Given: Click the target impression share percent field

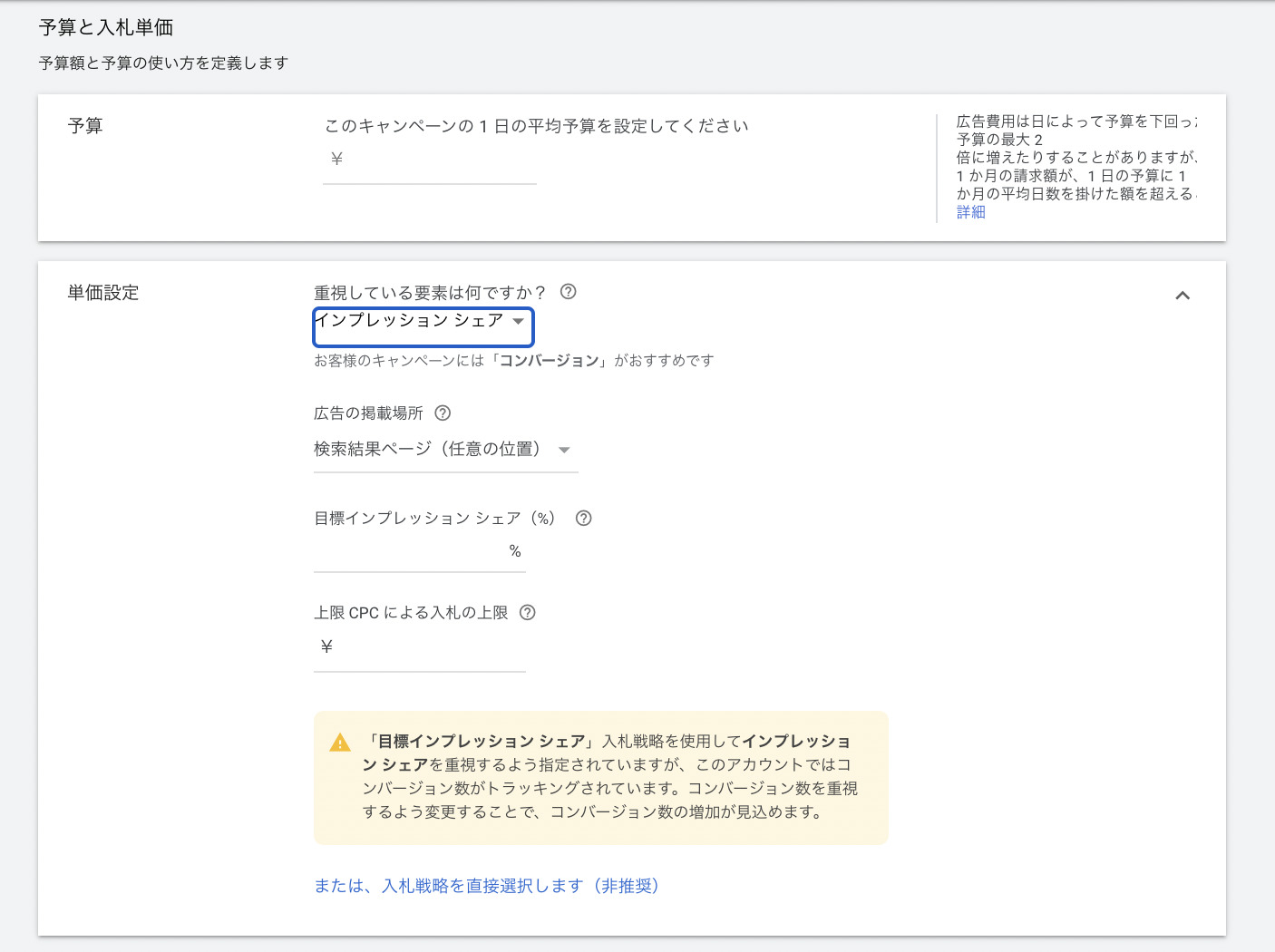Looking at the screenshot, I should (410, 551).
